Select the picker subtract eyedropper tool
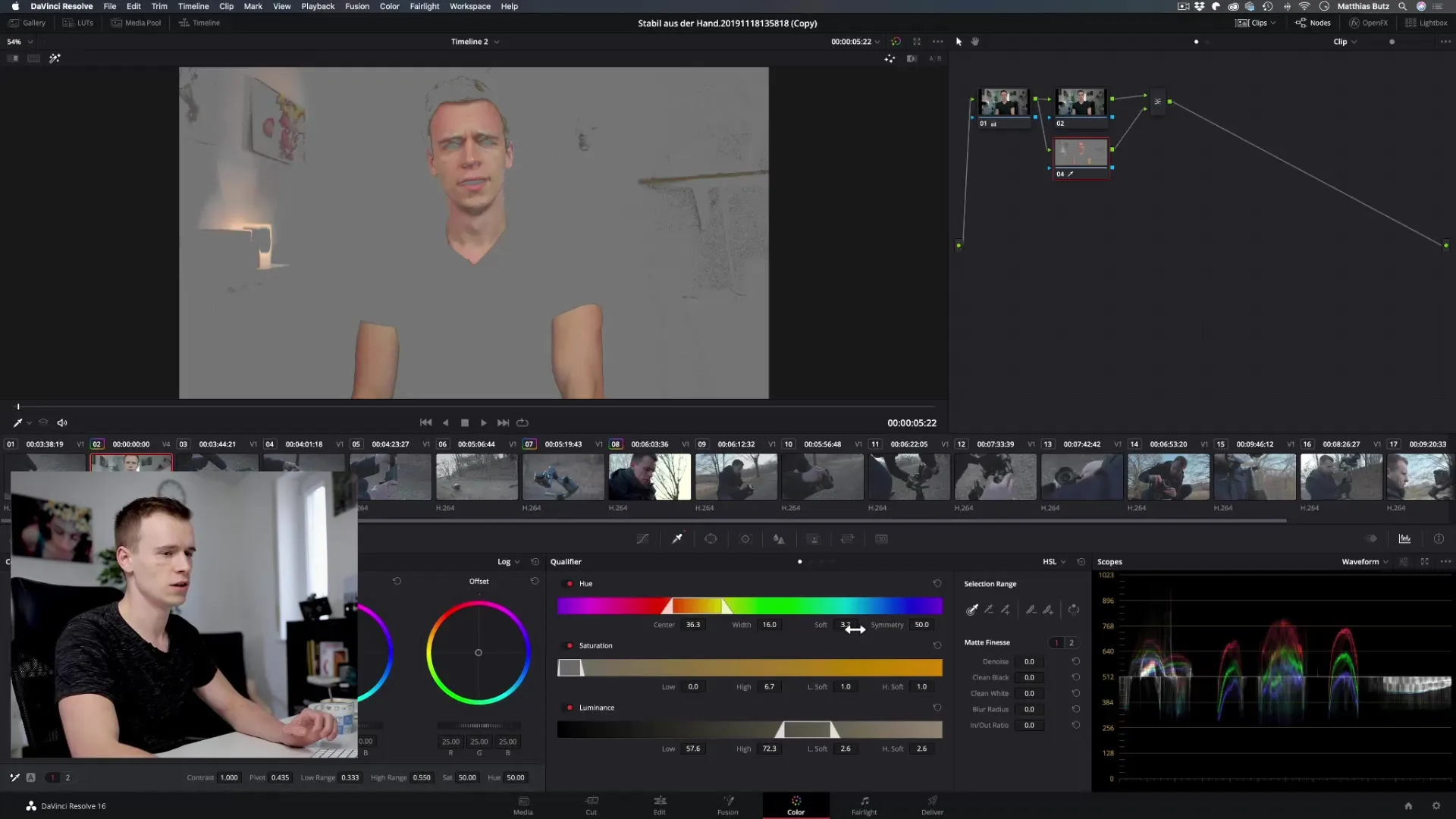 [x=989, y=610]
